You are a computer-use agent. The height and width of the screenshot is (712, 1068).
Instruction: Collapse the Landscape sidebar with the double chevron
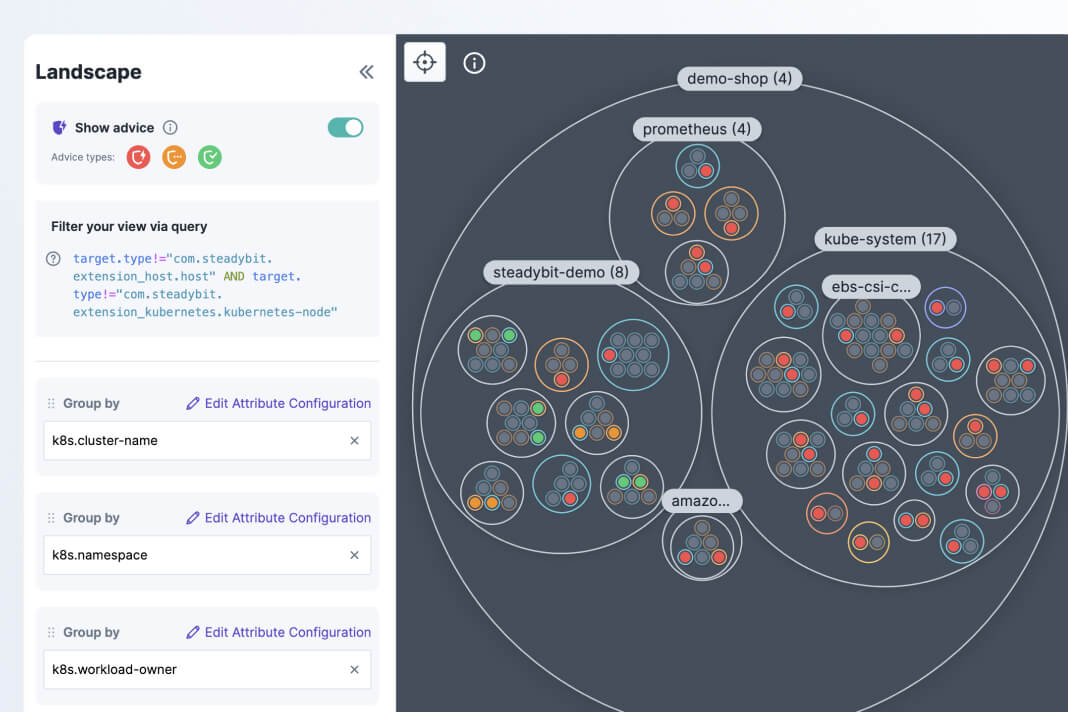(366, 71)
